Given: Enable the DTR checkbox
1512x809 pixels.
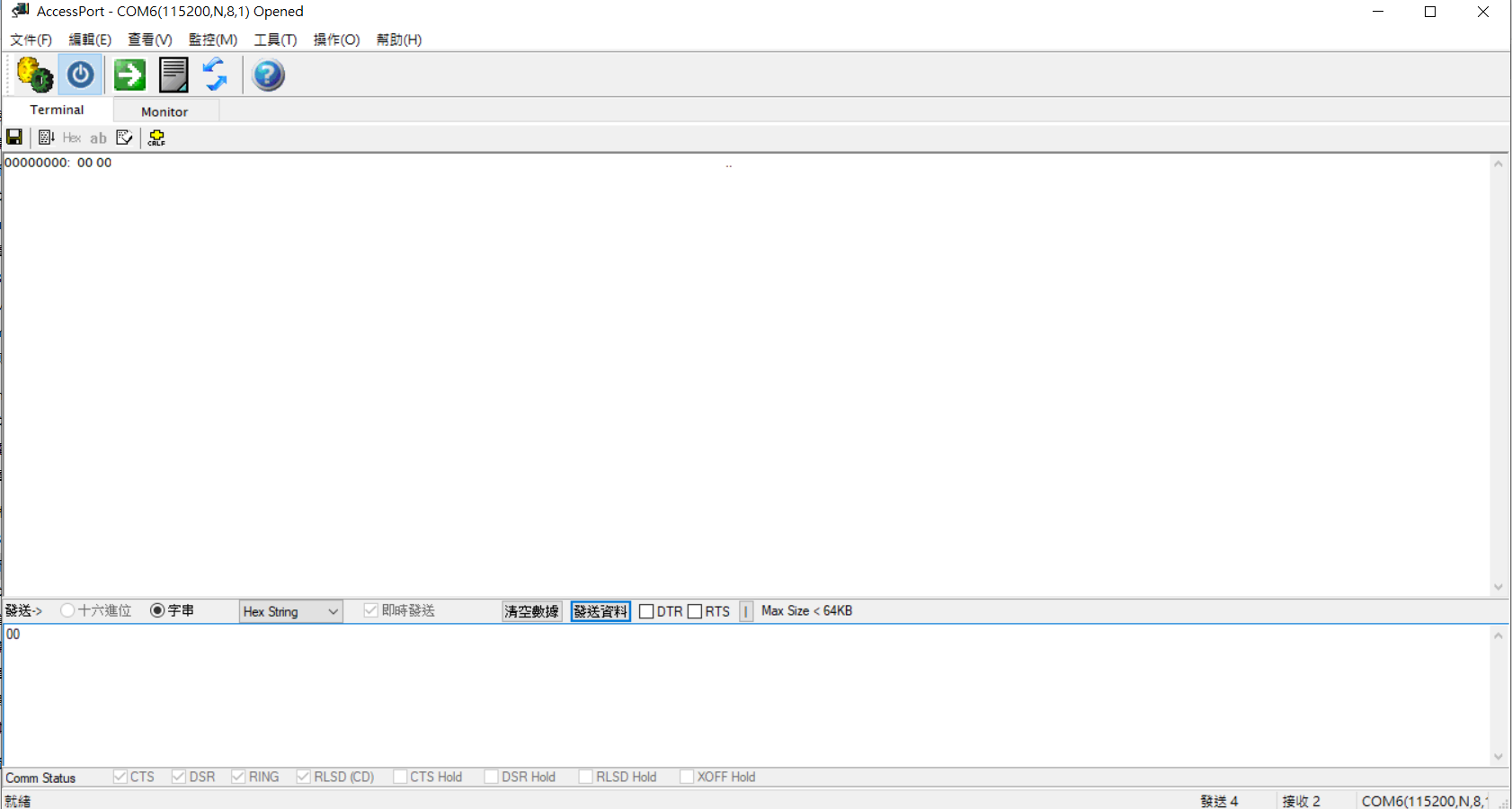Looking at the screenshot, I should coord(646,611).
